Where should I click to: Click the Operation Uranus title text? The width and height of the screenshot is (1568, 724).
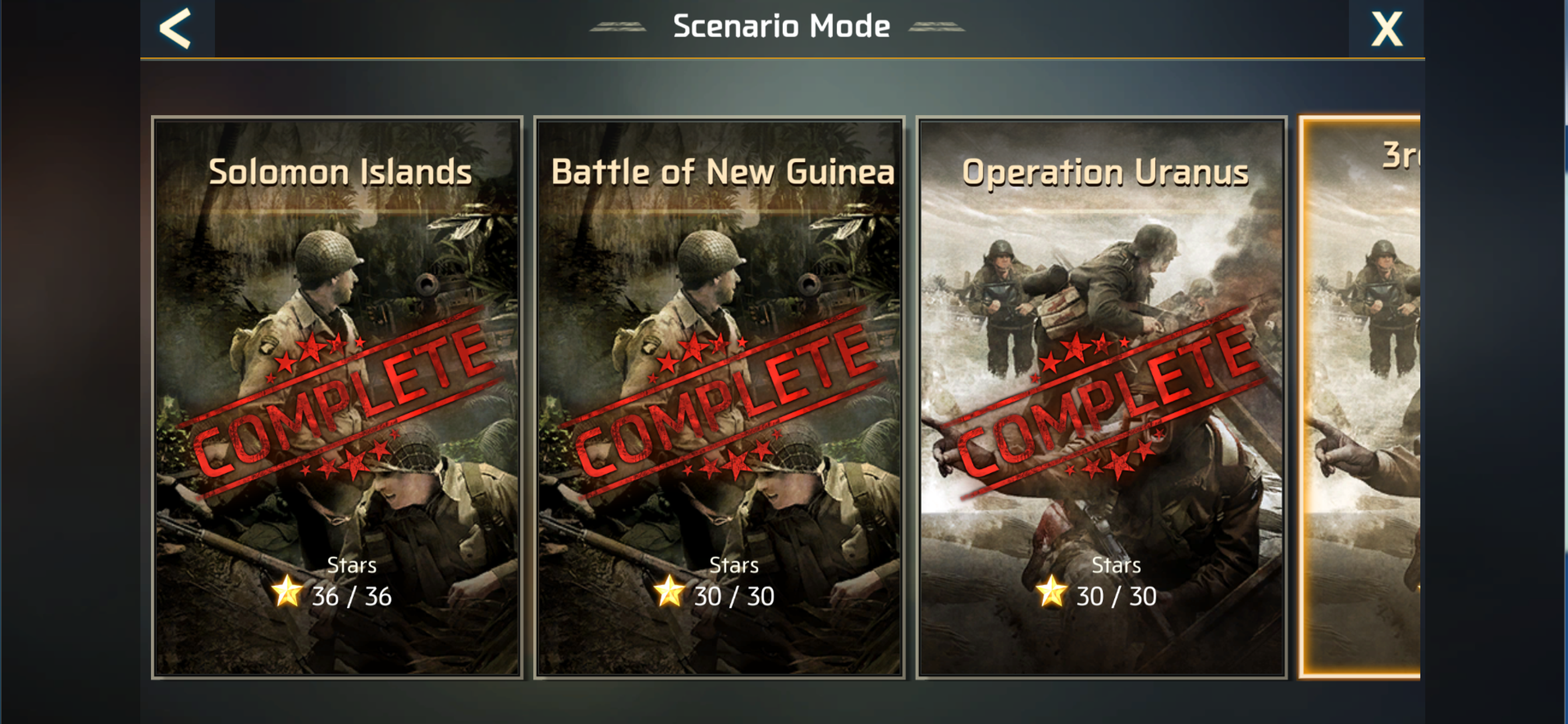[x=1105, y=173]
